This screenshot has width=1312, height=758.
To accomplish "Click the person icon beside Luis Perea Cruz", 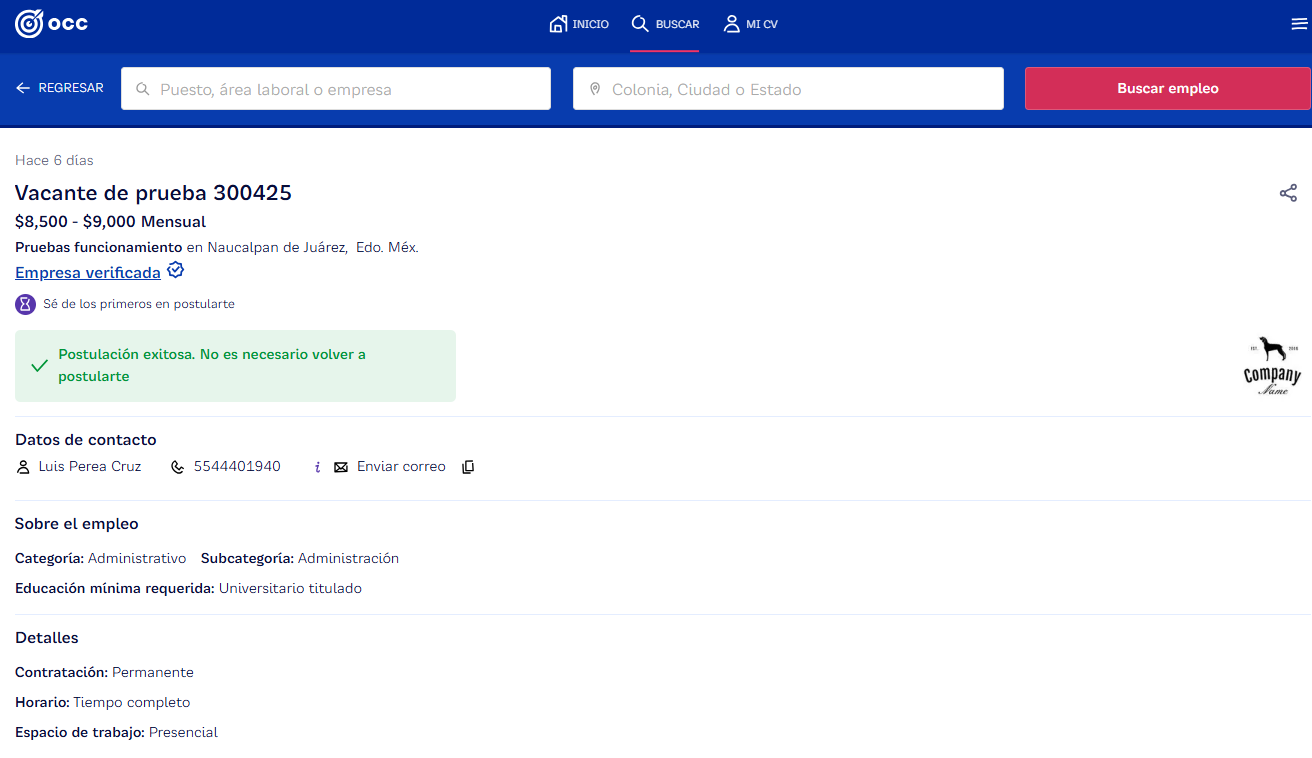I will 23,467.
